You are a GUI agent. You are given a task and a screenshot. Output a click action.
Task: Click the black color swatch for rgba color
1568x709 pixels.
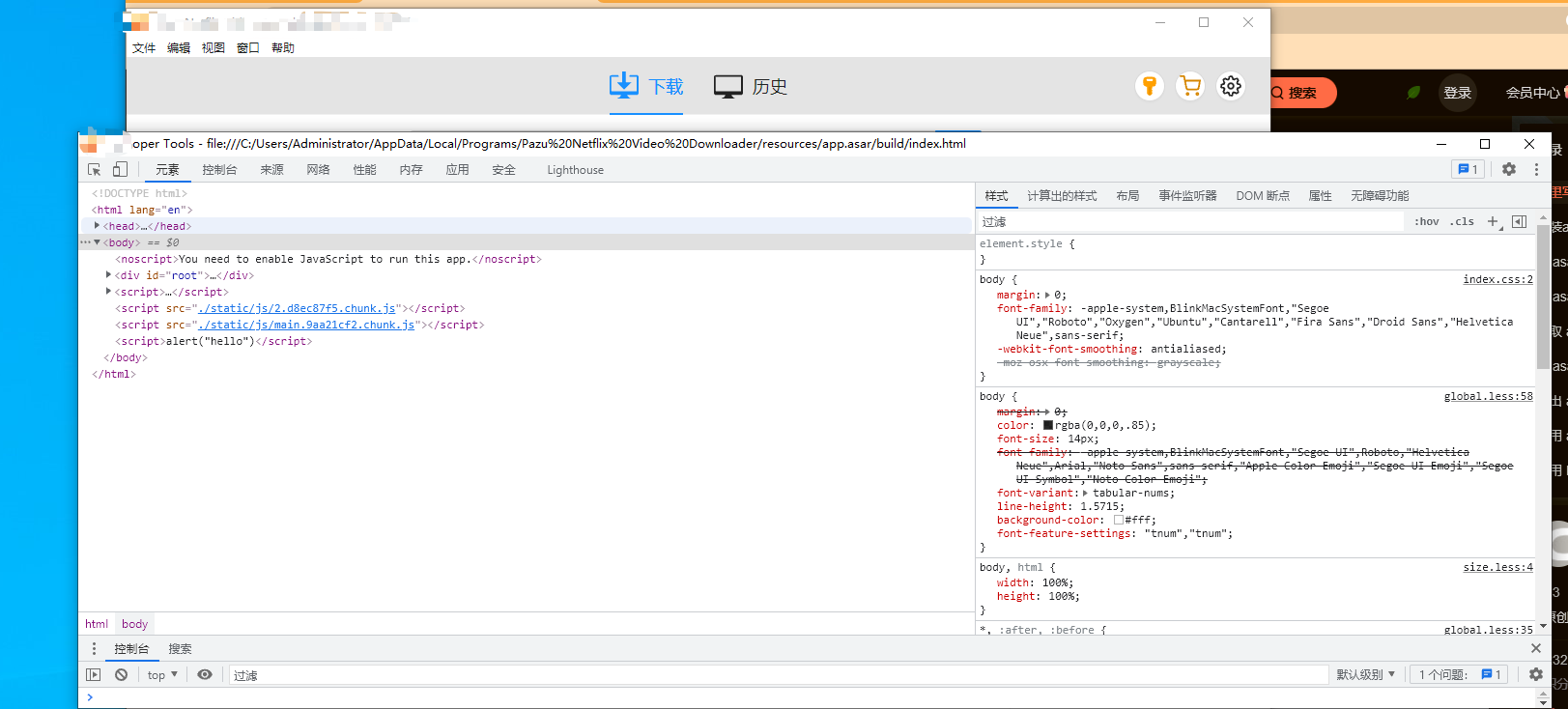[x=1048, y=425]
